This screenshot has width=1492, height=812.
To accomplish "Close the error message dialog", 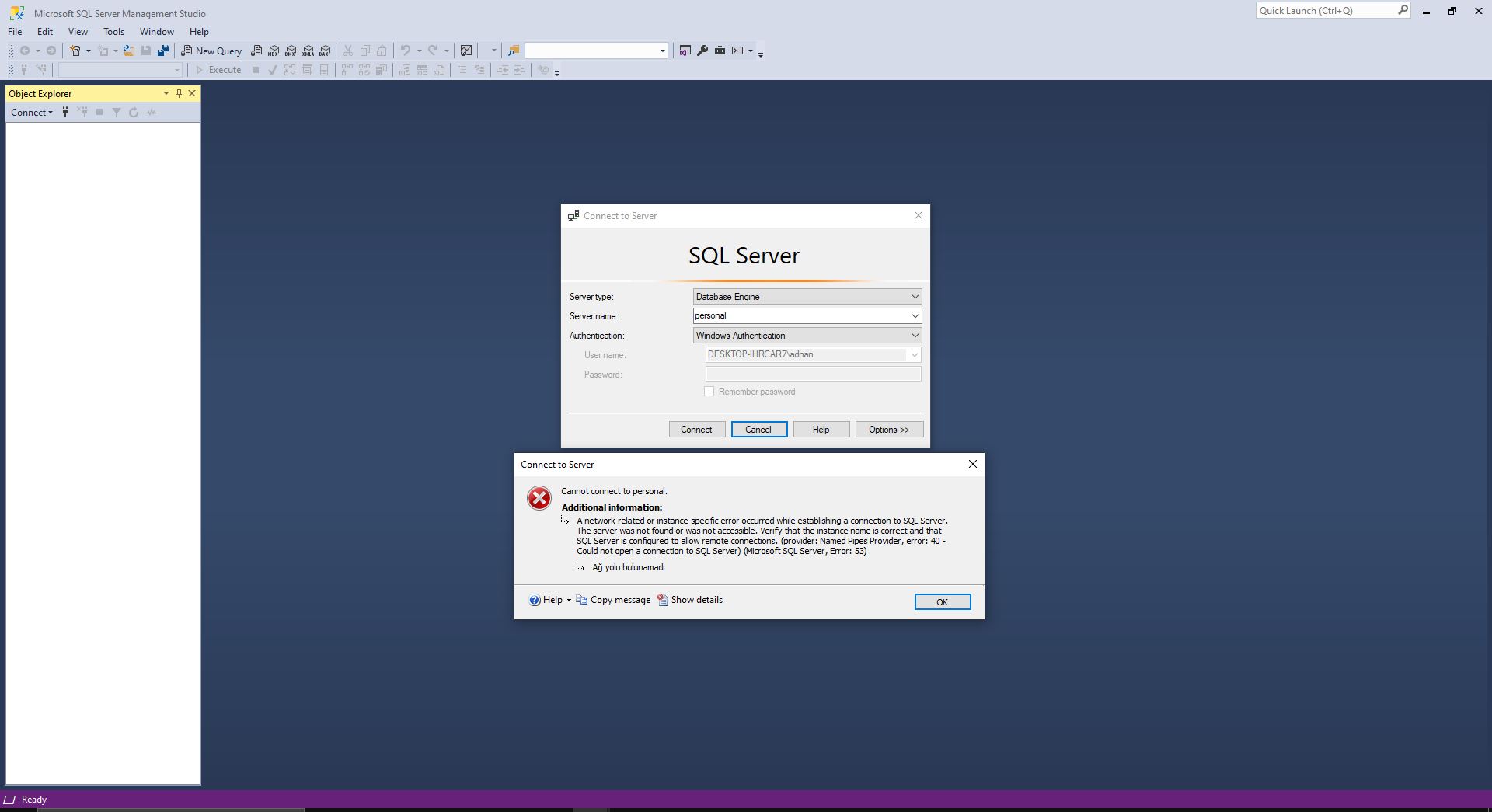I will [973, 464].
